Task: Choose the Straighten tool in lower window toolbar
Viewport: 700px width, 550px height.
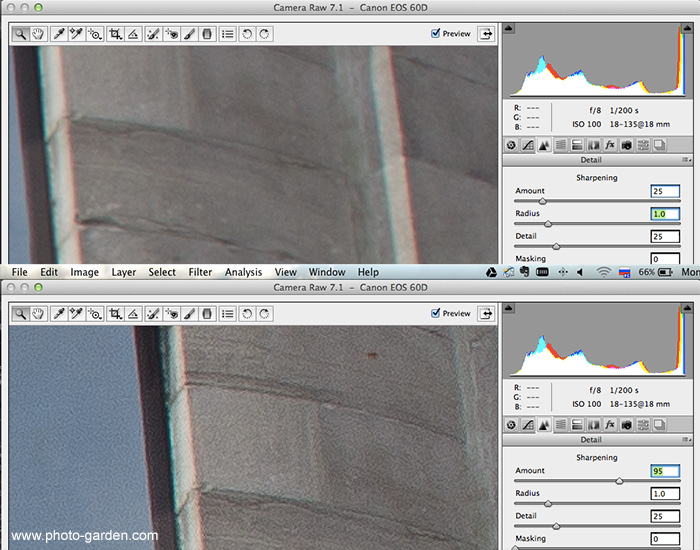Action: 133,313
